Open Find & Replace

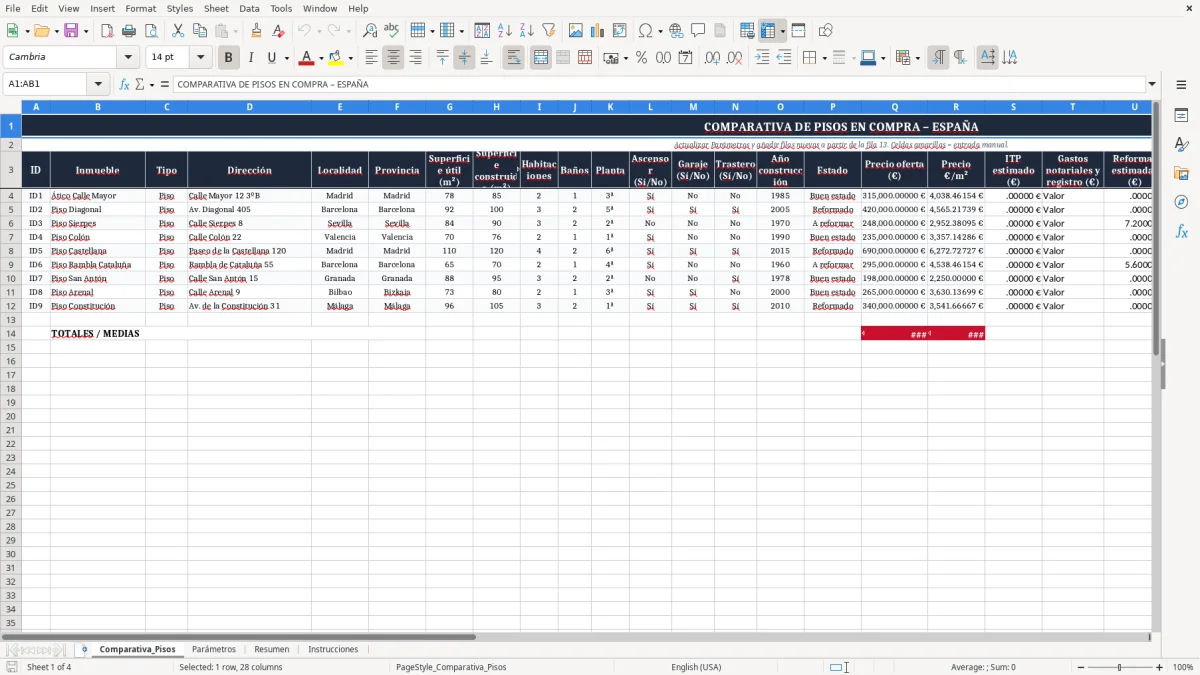click(370, 31)
